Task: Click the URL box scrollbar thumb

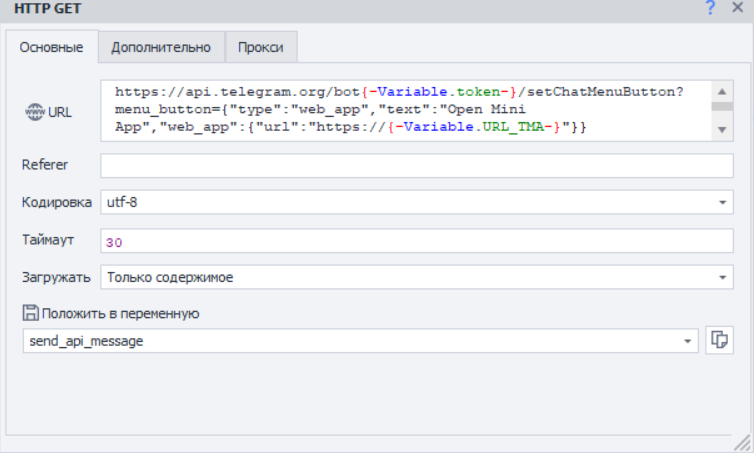Action: (724, 105)
